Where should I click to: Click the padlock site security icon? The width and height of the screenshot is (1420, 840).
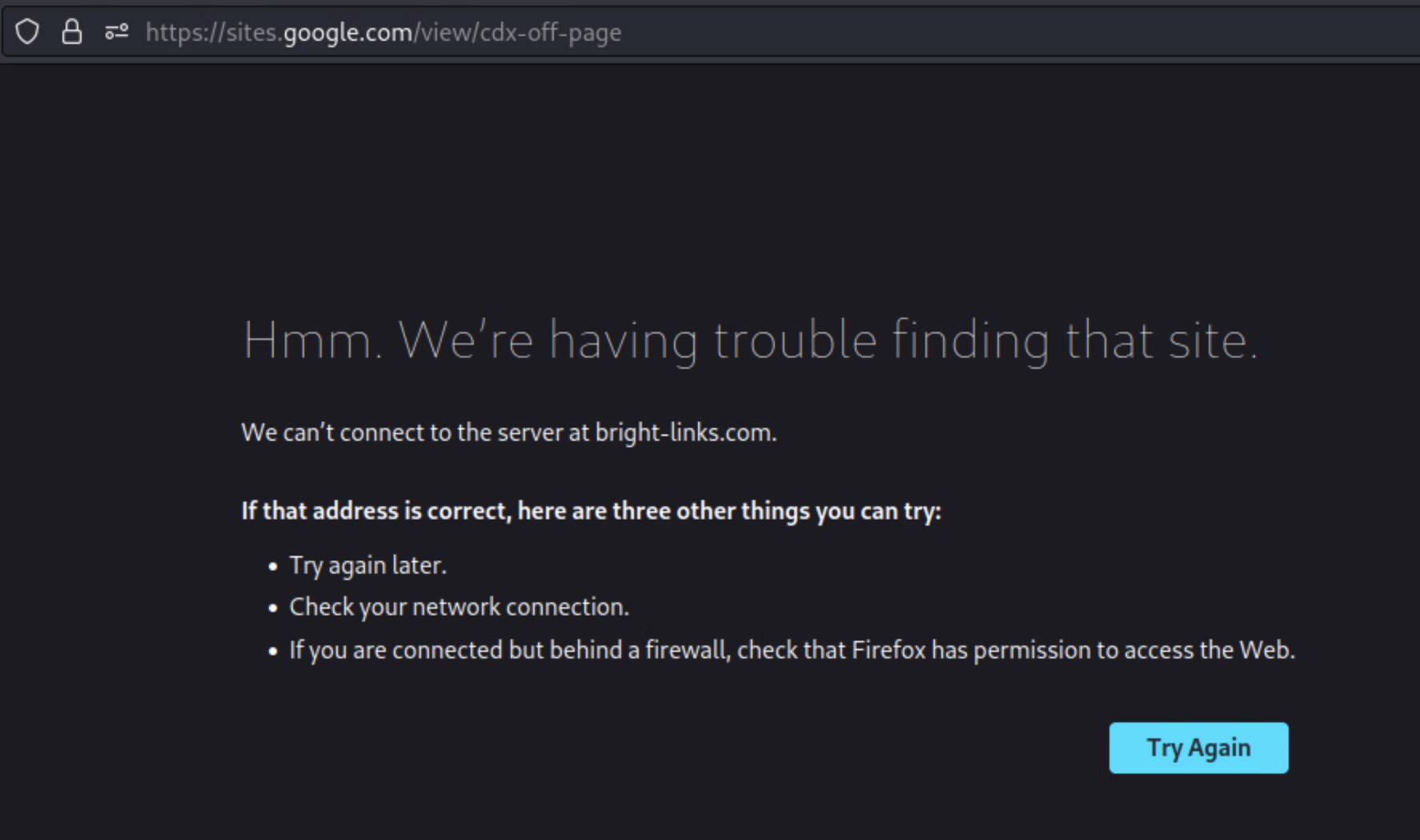click(72, 31)
